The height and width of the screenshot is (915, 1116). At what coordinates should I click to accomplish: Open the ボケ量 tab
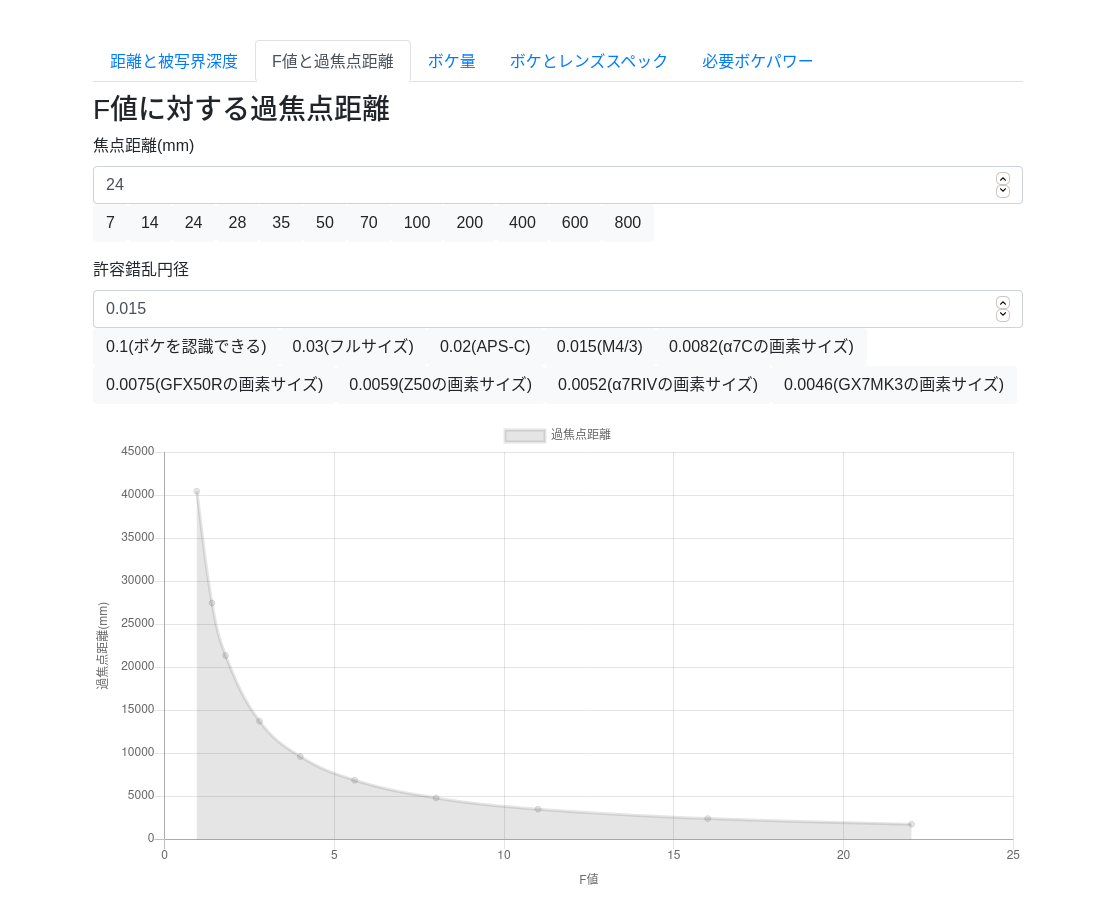pos(451,61)
